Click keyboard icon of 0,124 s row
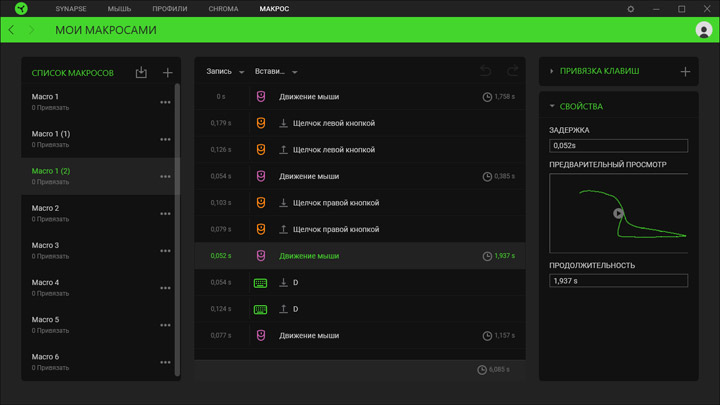 260,309
